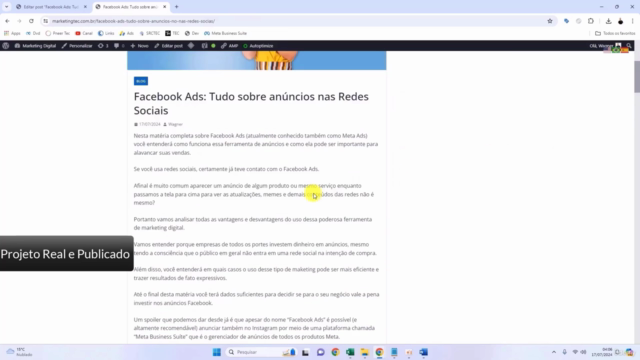Click the blue BLOG category badge
640x360 pixels.
click(141, 81)
